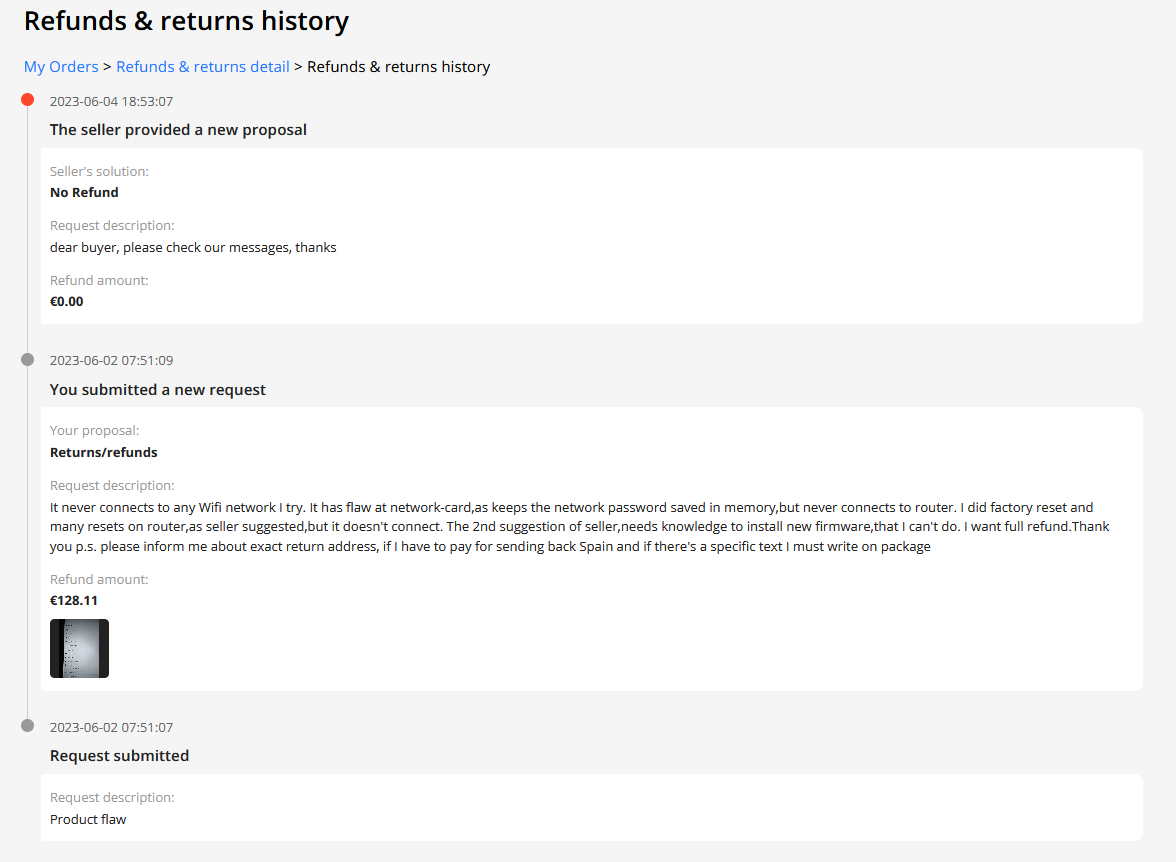Click the 2023-06-02 07:51:09 timestamp
Image resolution: width=1176 pixels, height=862 pixels.
(111, 360)
